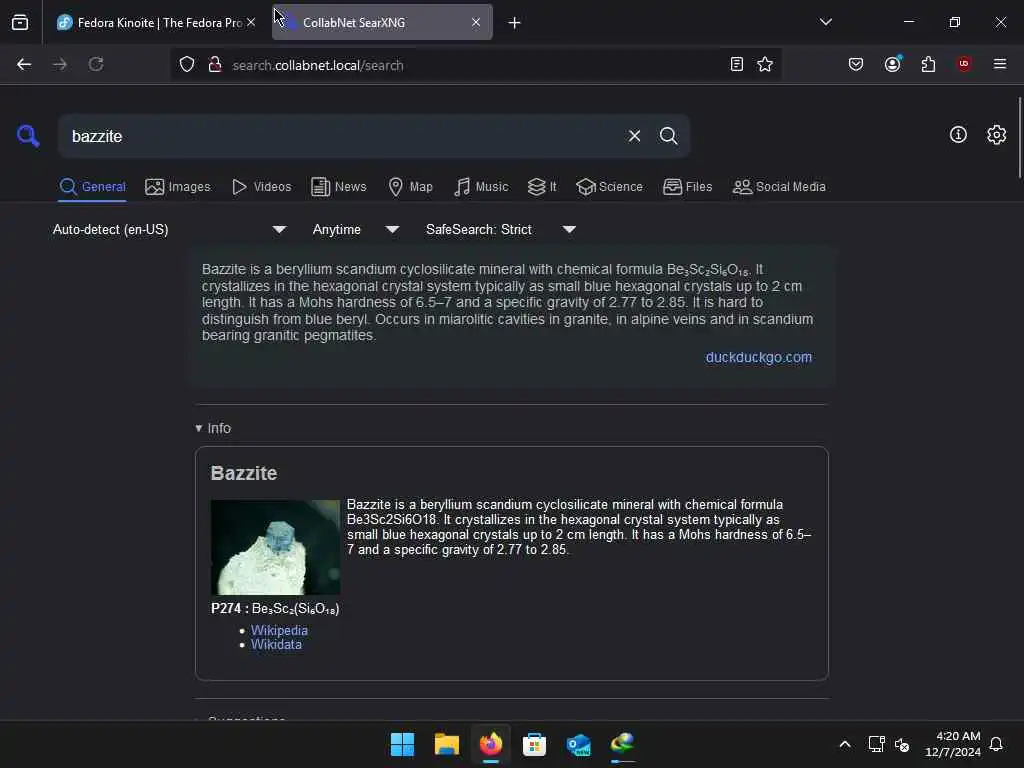The height and width of the screenshot is (768, 1024).
Task: Open SearXNG preferences gear
Action: coord(997,135)
